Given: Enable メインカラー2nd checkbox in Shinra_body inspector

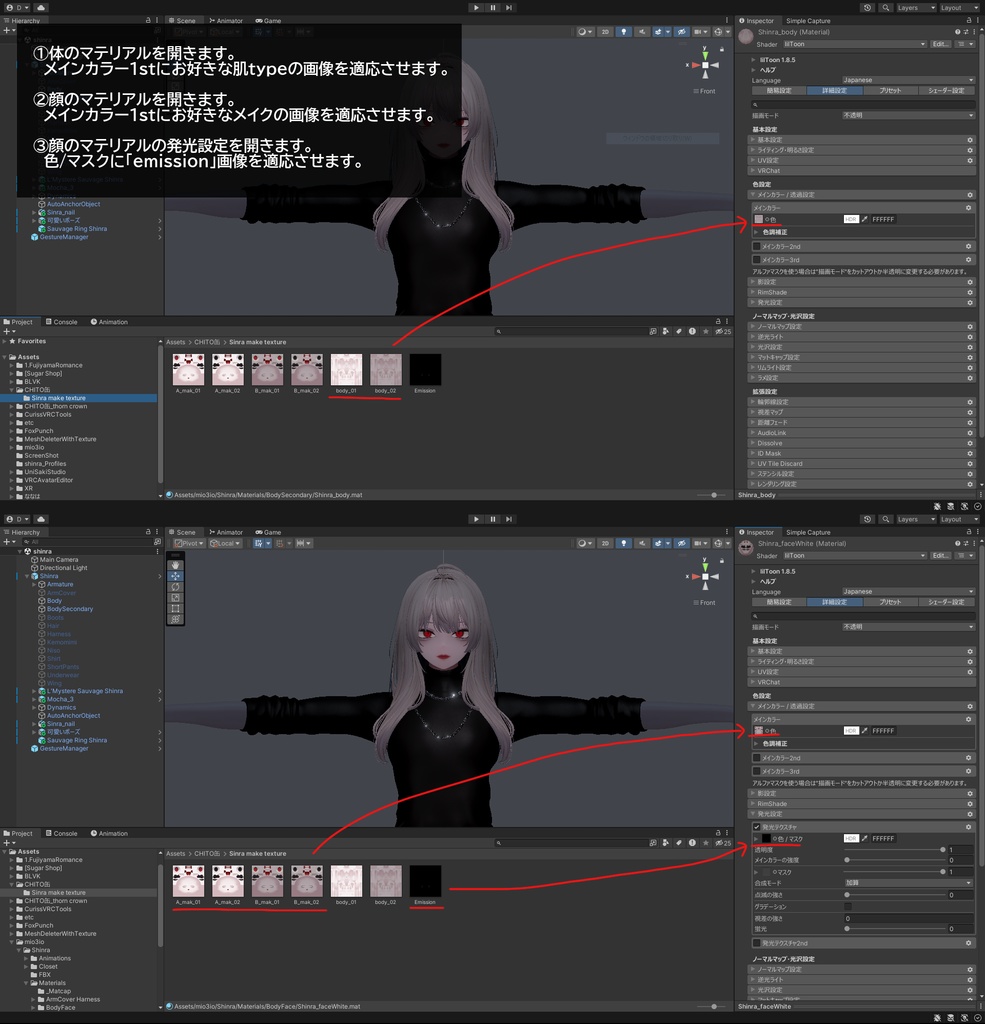Looking at the screenshot, I should [756, 247].
